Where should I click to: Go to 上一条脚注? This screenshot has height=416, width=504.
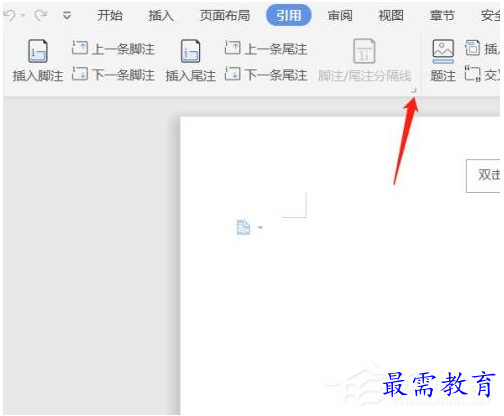113,49
